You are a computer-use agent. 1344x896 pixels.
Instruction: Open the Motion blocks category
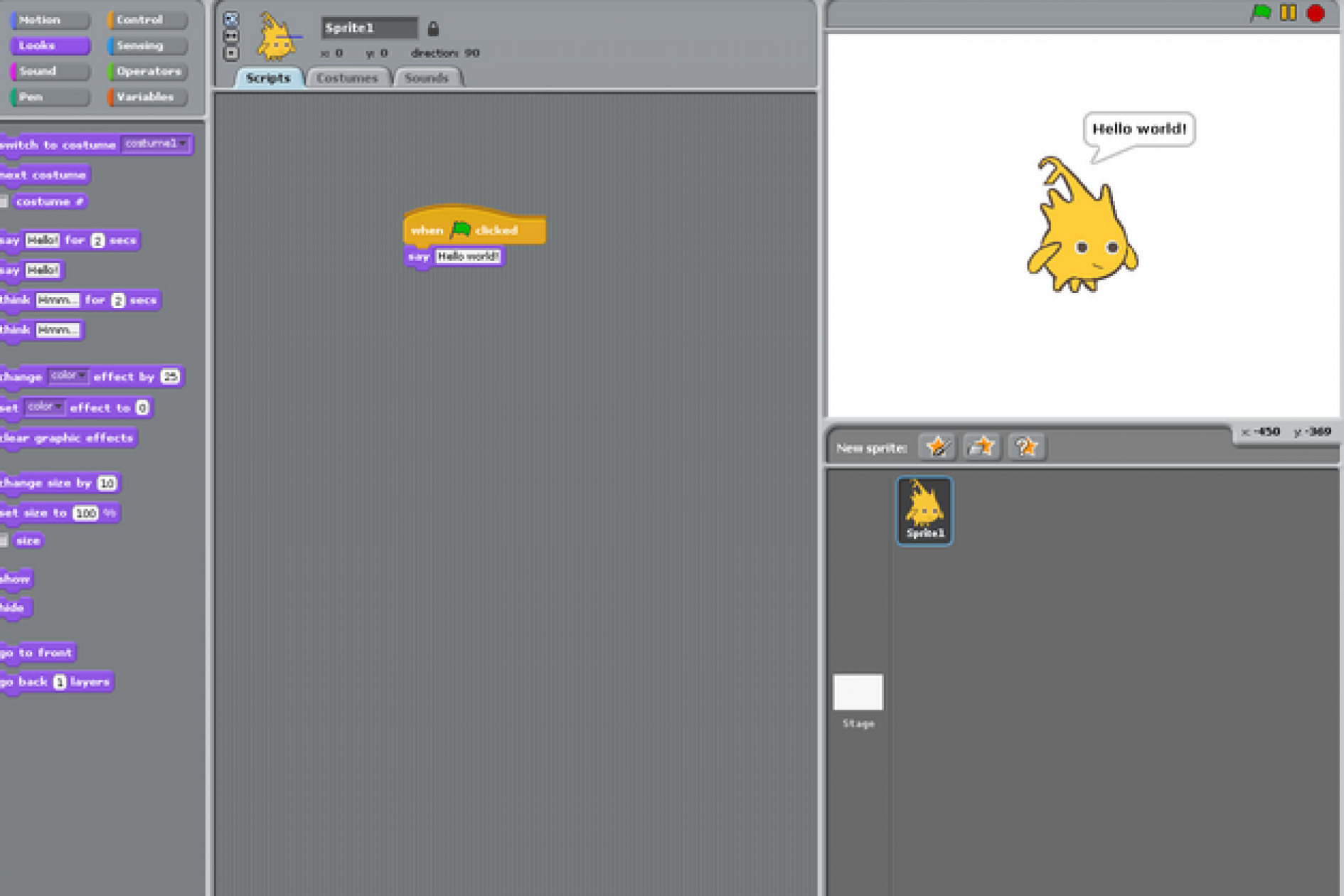pyautogui.click(x=50, y=20)
